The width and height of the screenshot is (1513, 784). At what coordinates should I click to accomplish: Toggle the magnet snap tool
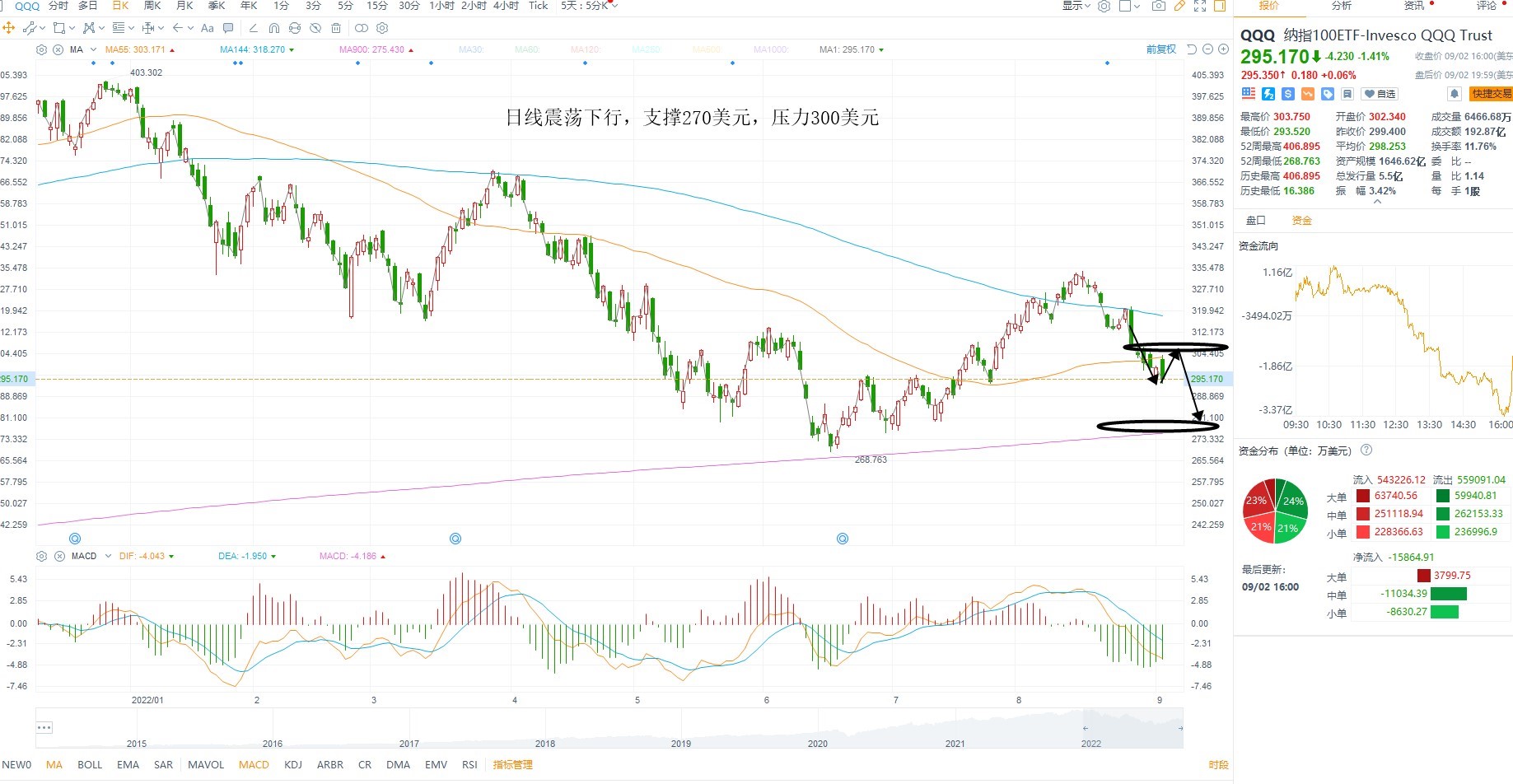(274, 28)
